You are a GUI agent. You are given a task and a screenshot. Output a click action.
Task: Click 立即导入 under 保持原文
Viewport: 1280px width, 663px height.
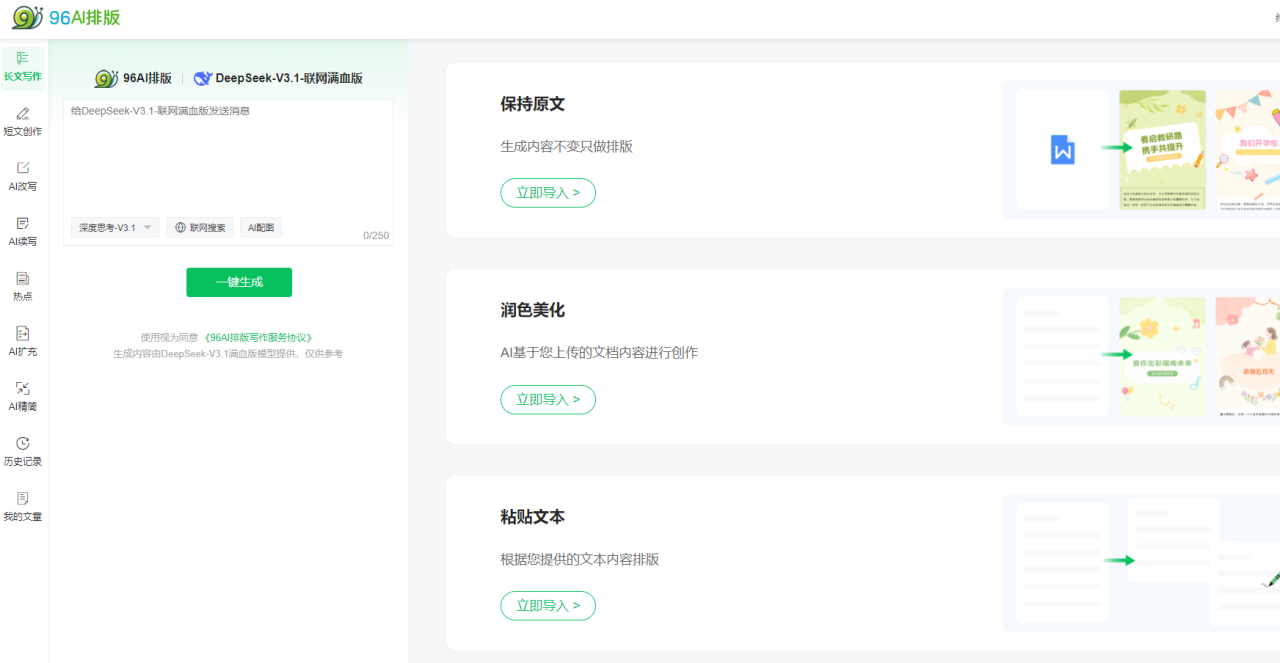pyautogui.click(x=548, y=193)
